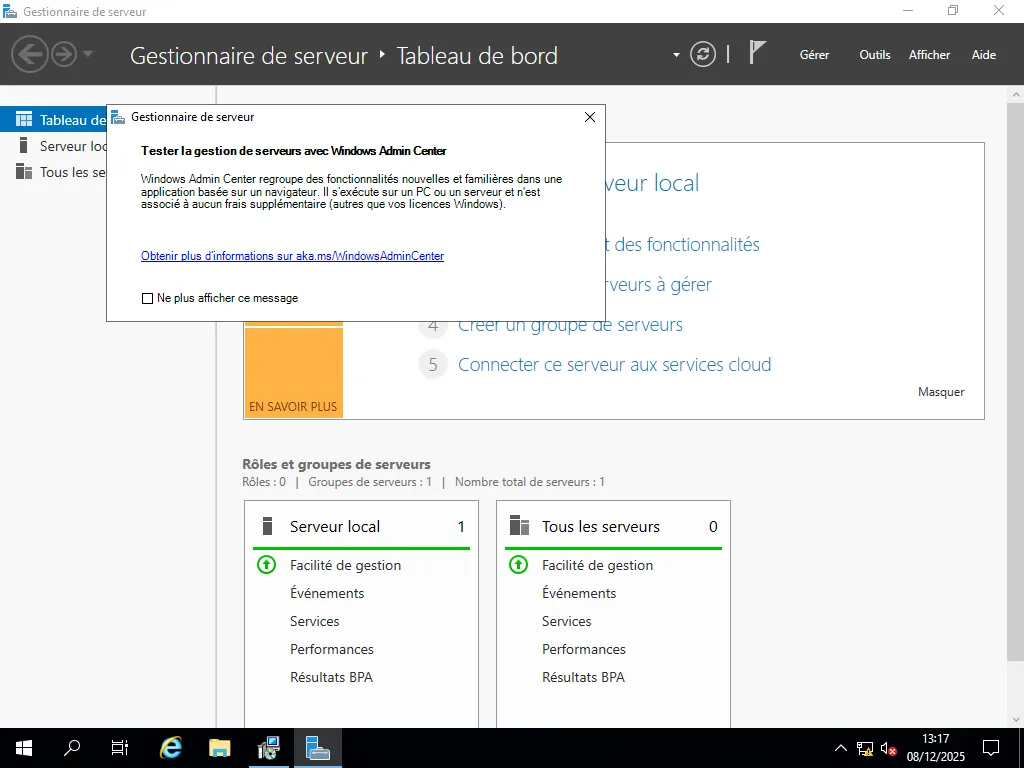Expand dropdown arrow left of refresh icon
Screen dimensions: 1024x768
click(x=676, y=55)
